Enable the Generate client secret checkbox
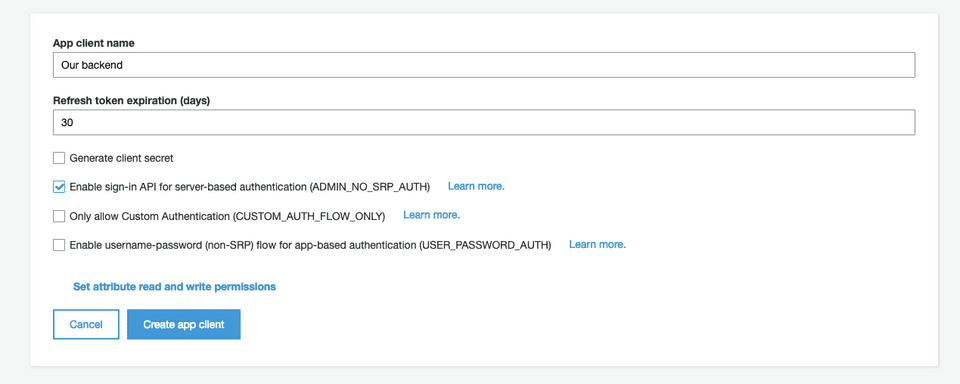Screen dimensions: 960x384 [59, 158]
